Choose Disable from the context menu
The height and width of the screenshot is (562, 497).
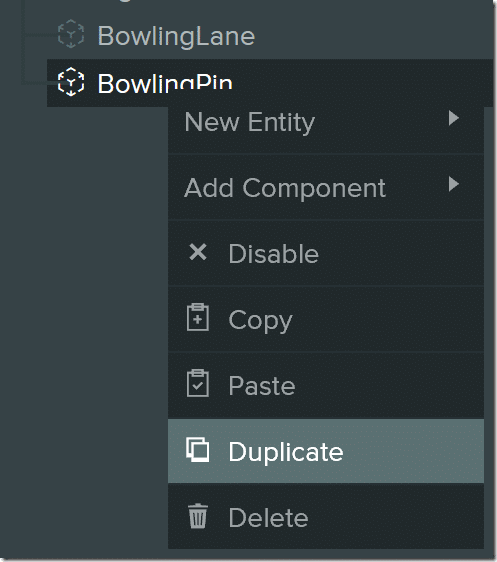[x=326, y=253]
